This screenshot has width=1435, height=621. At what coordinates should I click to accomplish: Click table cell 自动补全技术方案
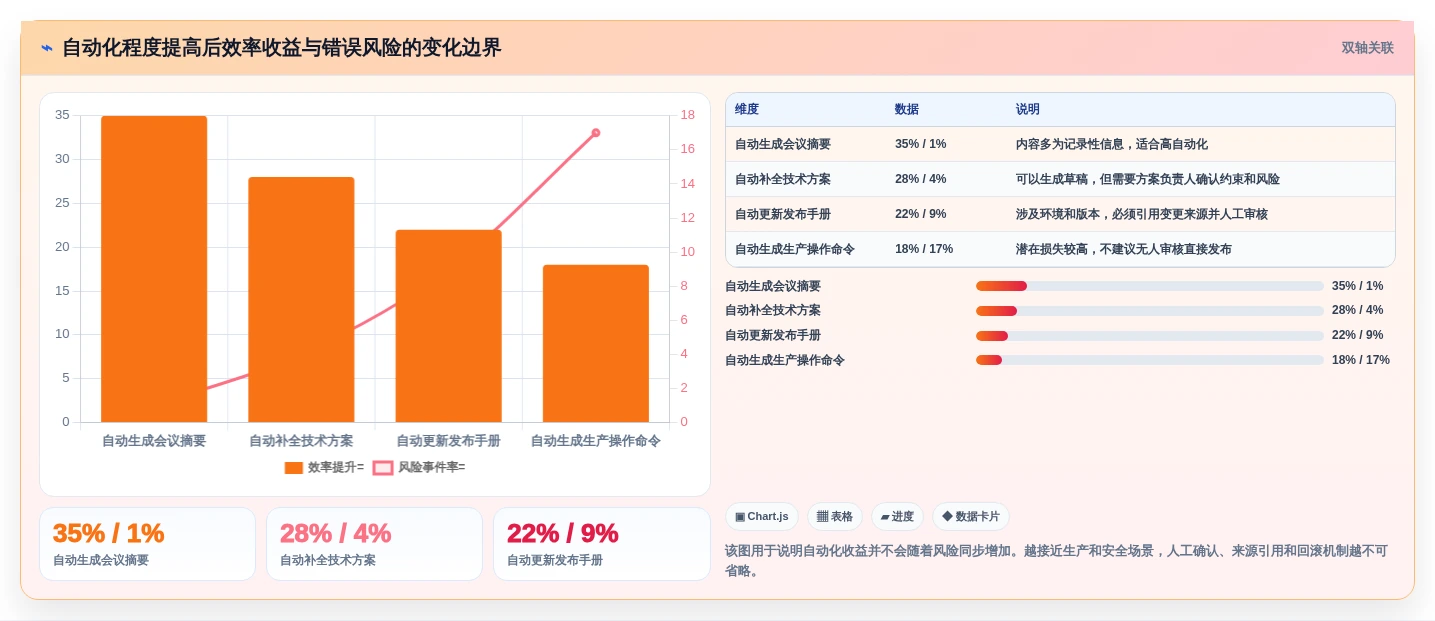click(783, 179)
